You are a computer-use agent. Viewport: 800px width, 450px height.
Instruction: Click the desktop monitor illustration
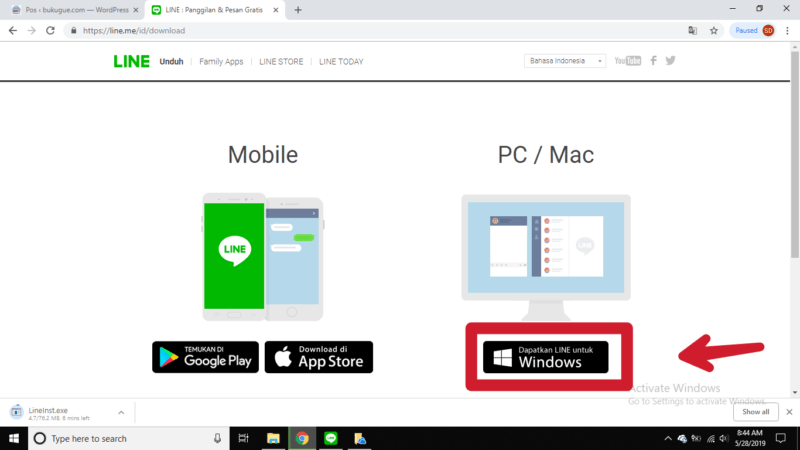(x=546, y=257)
